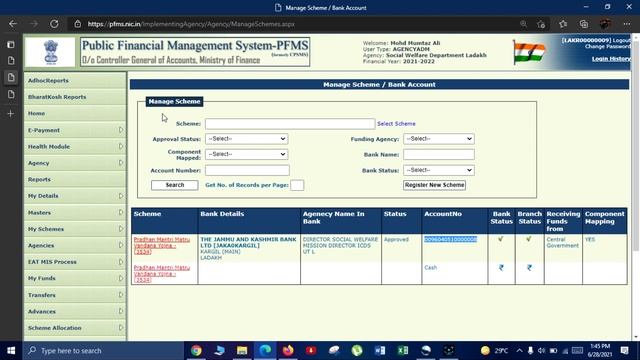Click the browser address bar URL
640x360 pixels.
191,24
